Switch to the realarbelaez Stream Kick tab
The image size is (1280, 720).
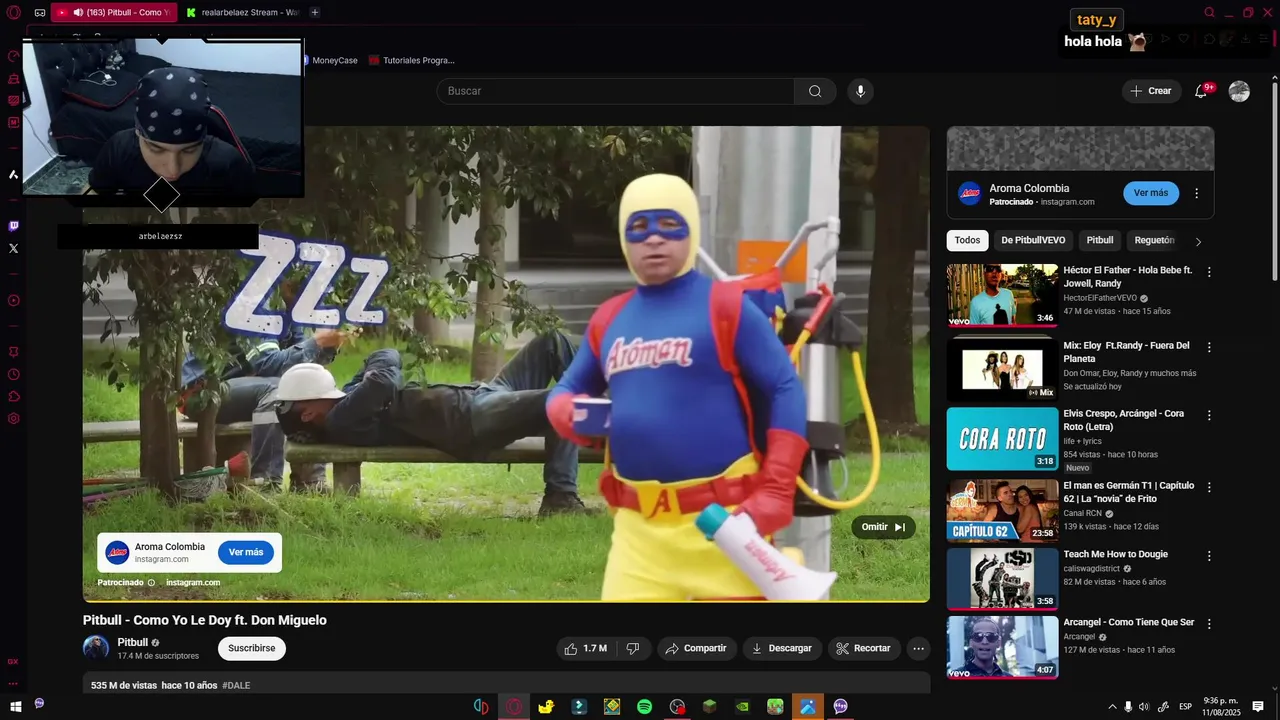pyautogui.click(x=242, y=13)
